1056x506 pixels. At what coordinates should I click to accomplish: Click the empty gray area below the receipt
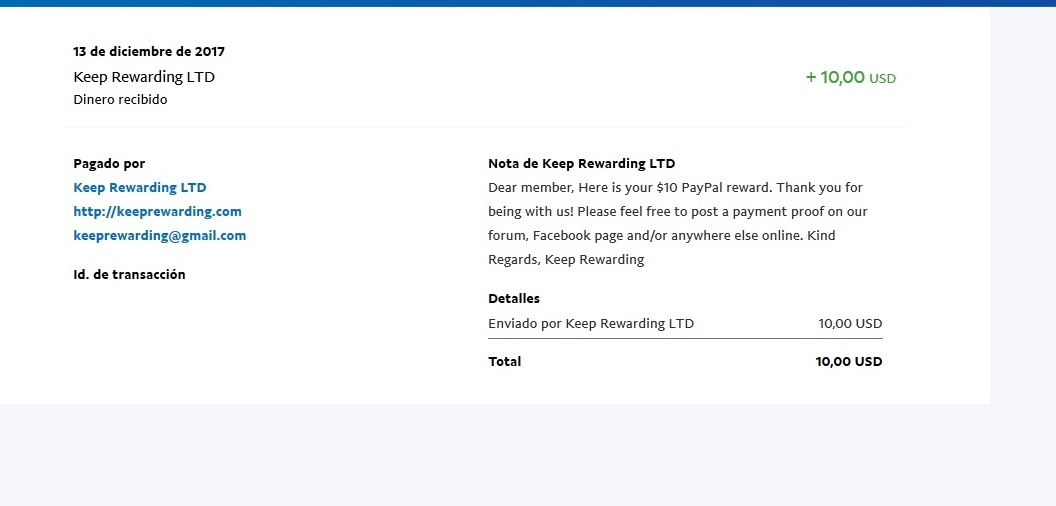point(528,455)
